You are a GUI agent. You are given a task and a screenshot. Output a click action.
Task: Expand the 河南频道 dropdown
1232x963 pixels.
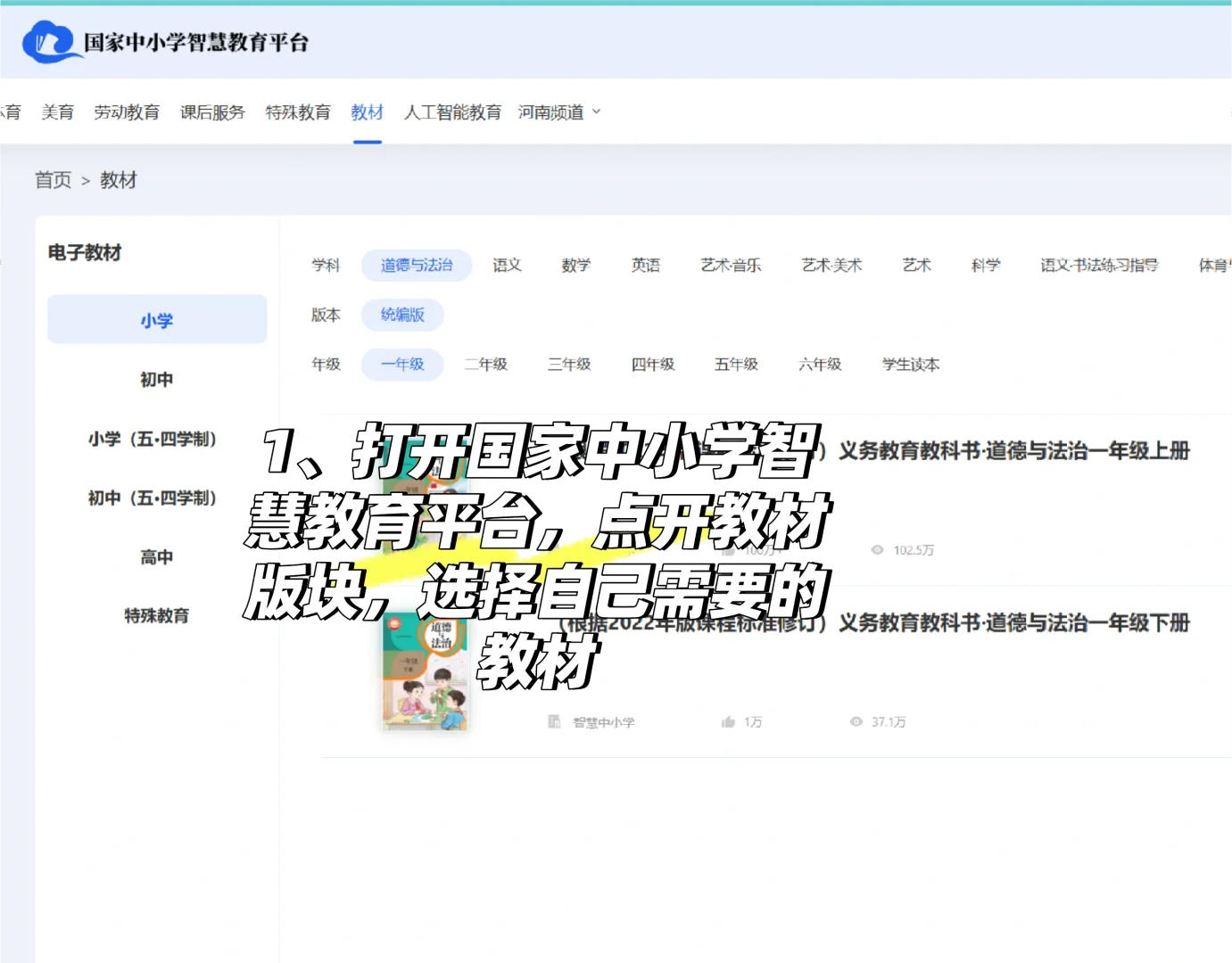pyautogui.click(x=559, y=112)
